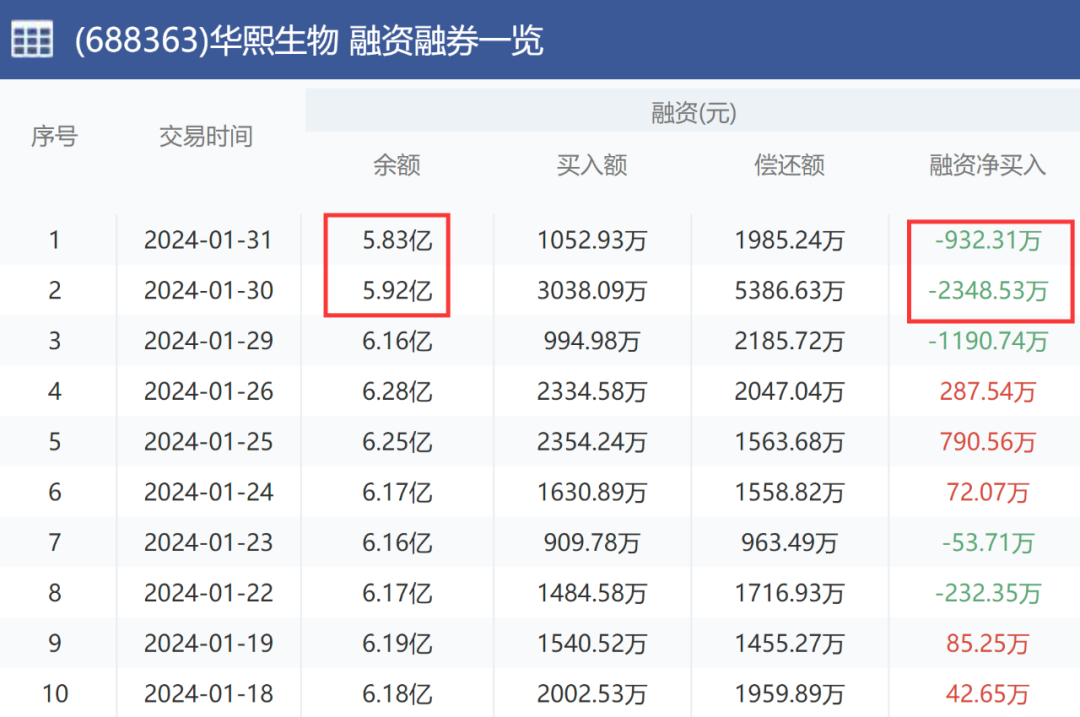
Task: Select date cell 2024-01-25
Action: point(208,441)
